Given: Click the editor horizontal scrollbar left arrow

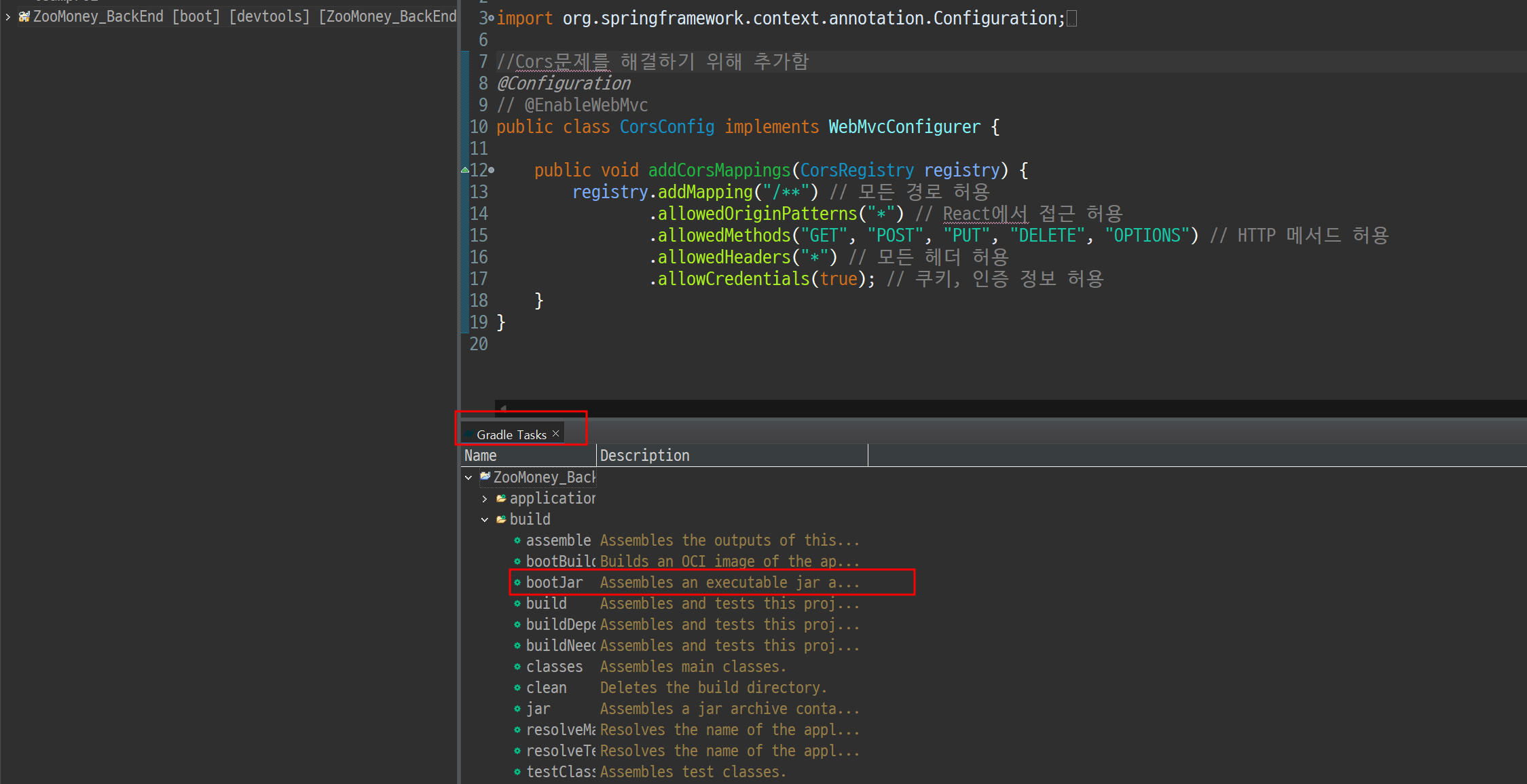Looking at the screenshot, I should click(x=502, y=409).
